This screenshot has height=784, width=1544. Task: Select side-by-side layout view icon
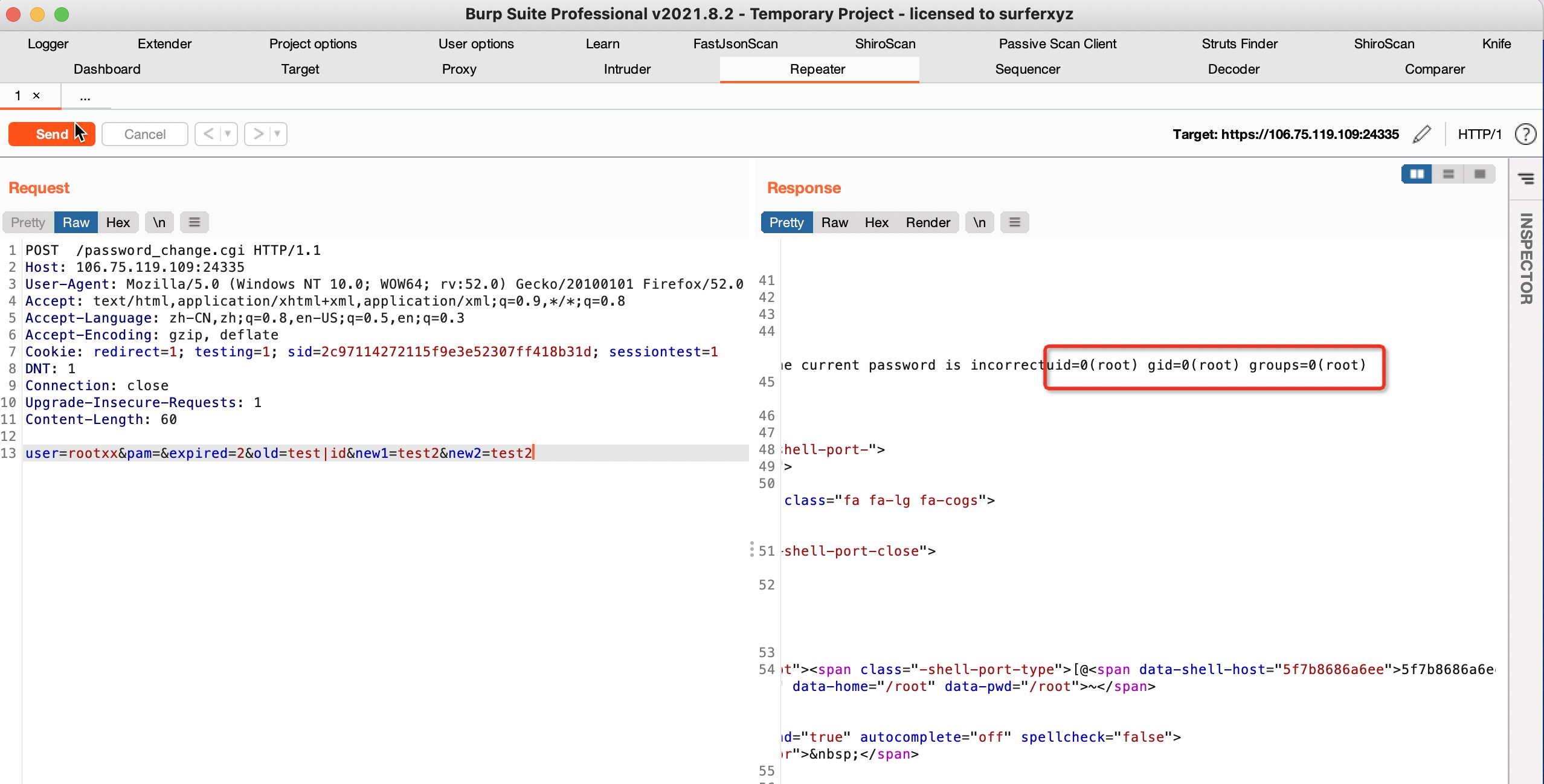[x=1417, y=174]
